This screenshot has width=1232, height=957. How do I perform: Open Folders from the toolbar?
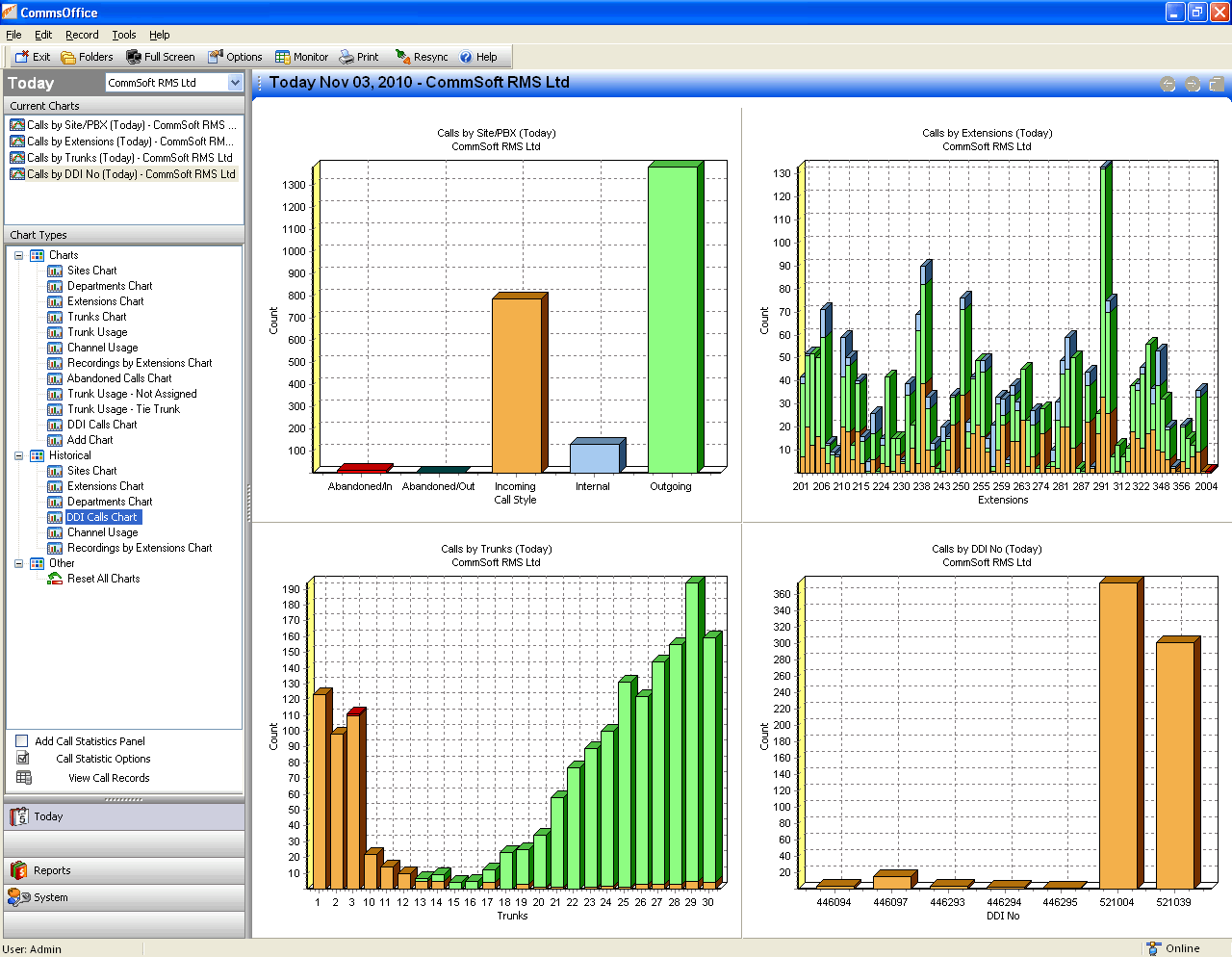click(87, 57)
